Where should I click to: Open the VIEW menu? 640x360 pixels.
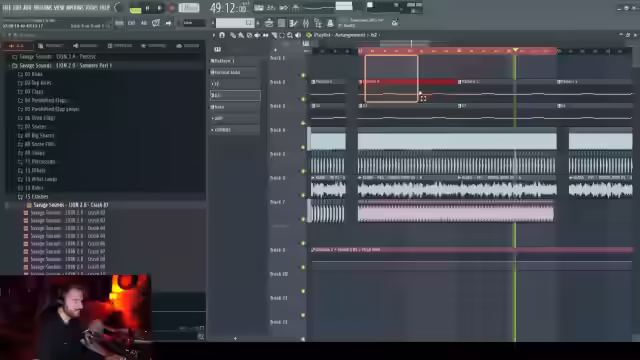57,7
